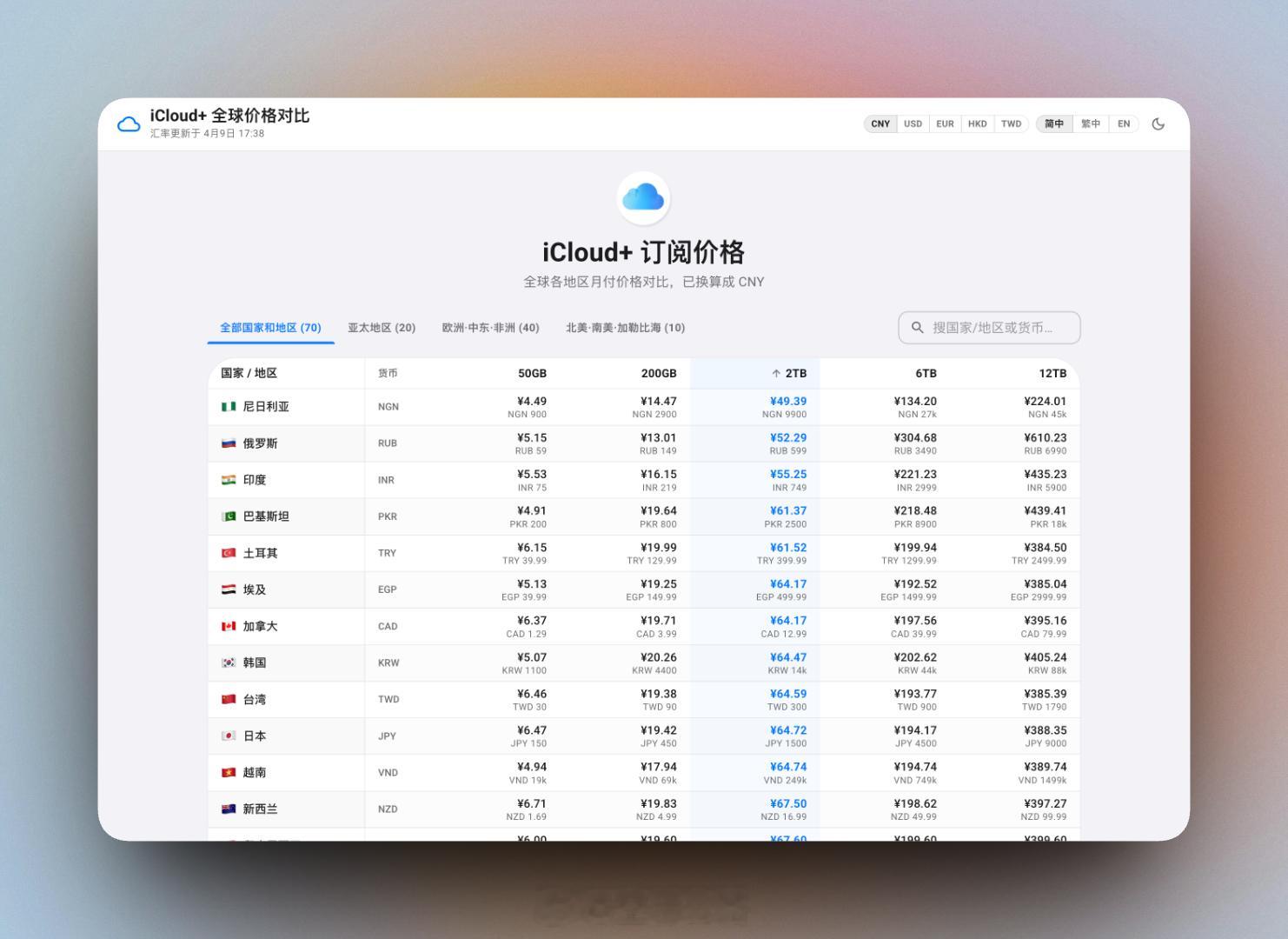This screenshot has width=1288, height=939.
Task: Select 繁中 language option
Action: [1091, 123]
